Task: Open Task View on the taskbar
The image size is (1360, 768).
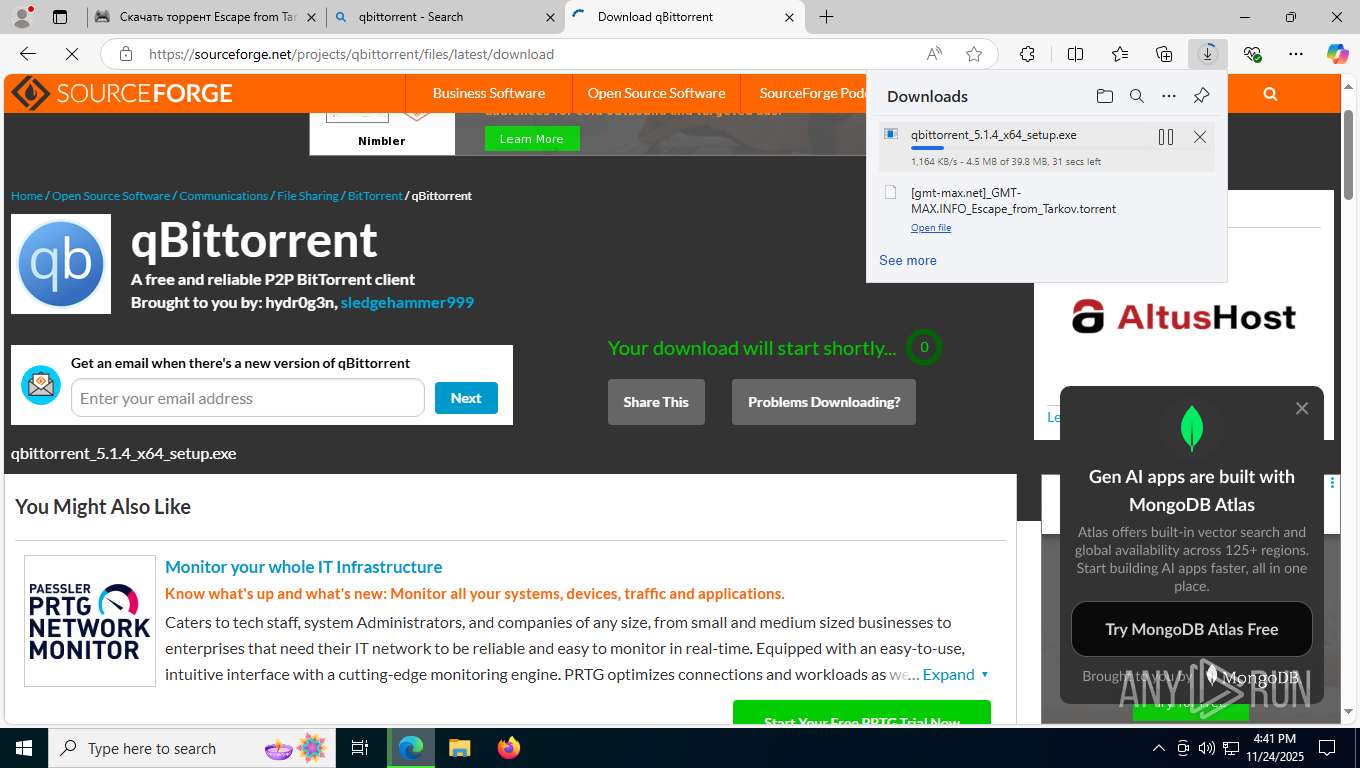Action: click(x=360, y=748)
